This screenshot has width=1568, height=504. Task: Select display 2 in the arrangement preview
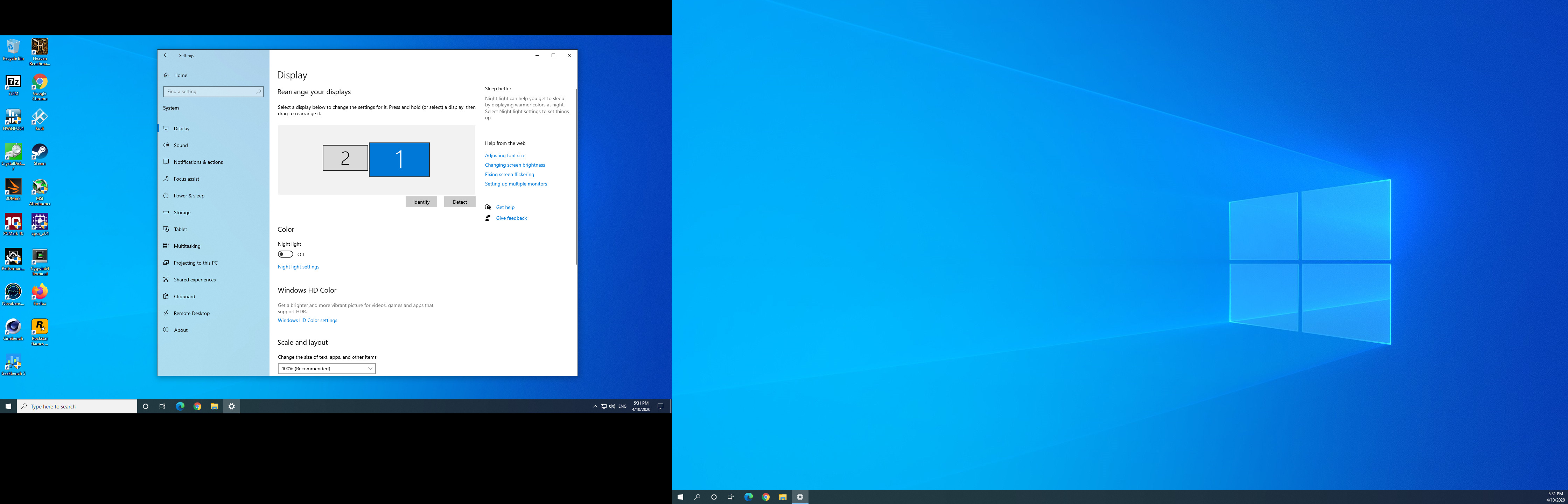click(x=345, y=157)
